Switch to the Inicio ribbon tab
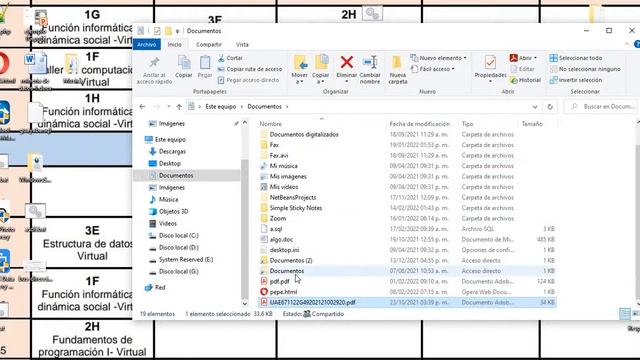Image resolution: width=640 pixels, height=360 pixels. click(x=175, y=44)
